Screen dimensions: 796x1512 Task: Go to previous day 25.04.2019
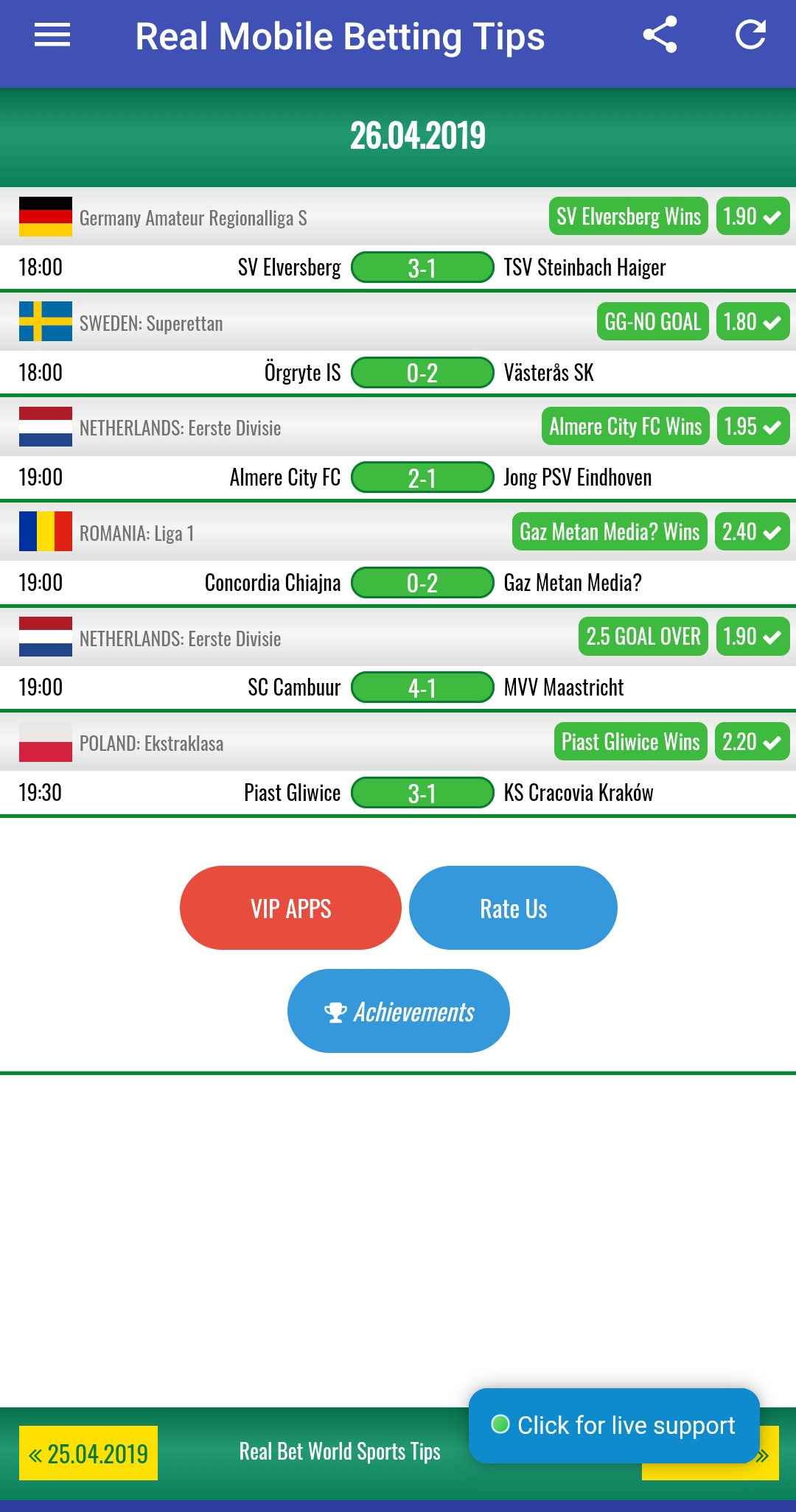tap(88, 1453)
